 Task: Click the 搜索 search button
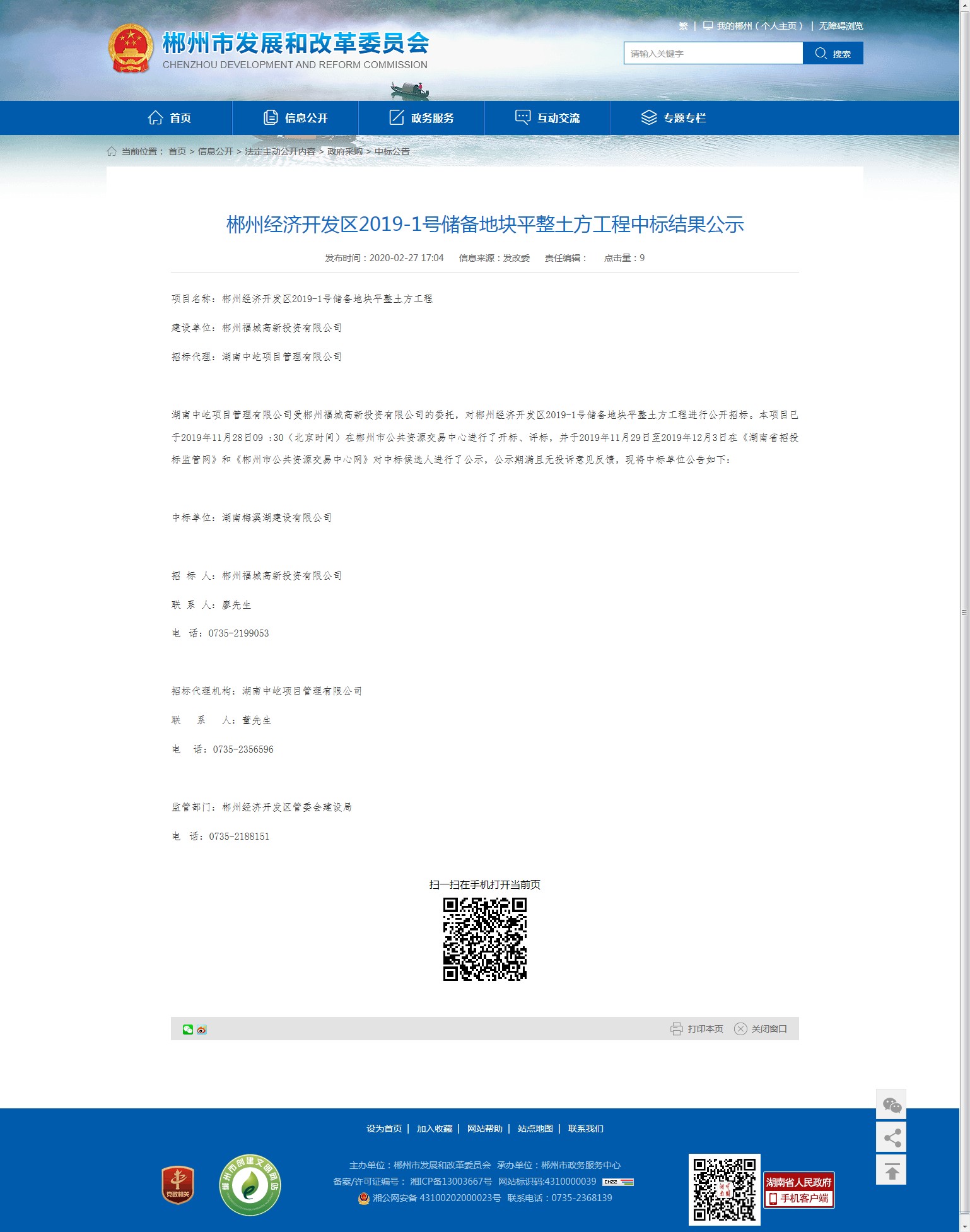833,53
